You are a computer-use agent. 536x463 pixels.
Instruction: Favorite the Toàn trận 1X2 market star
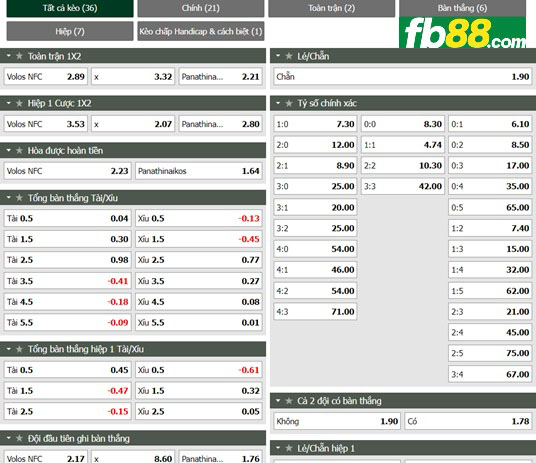(19, 56)
